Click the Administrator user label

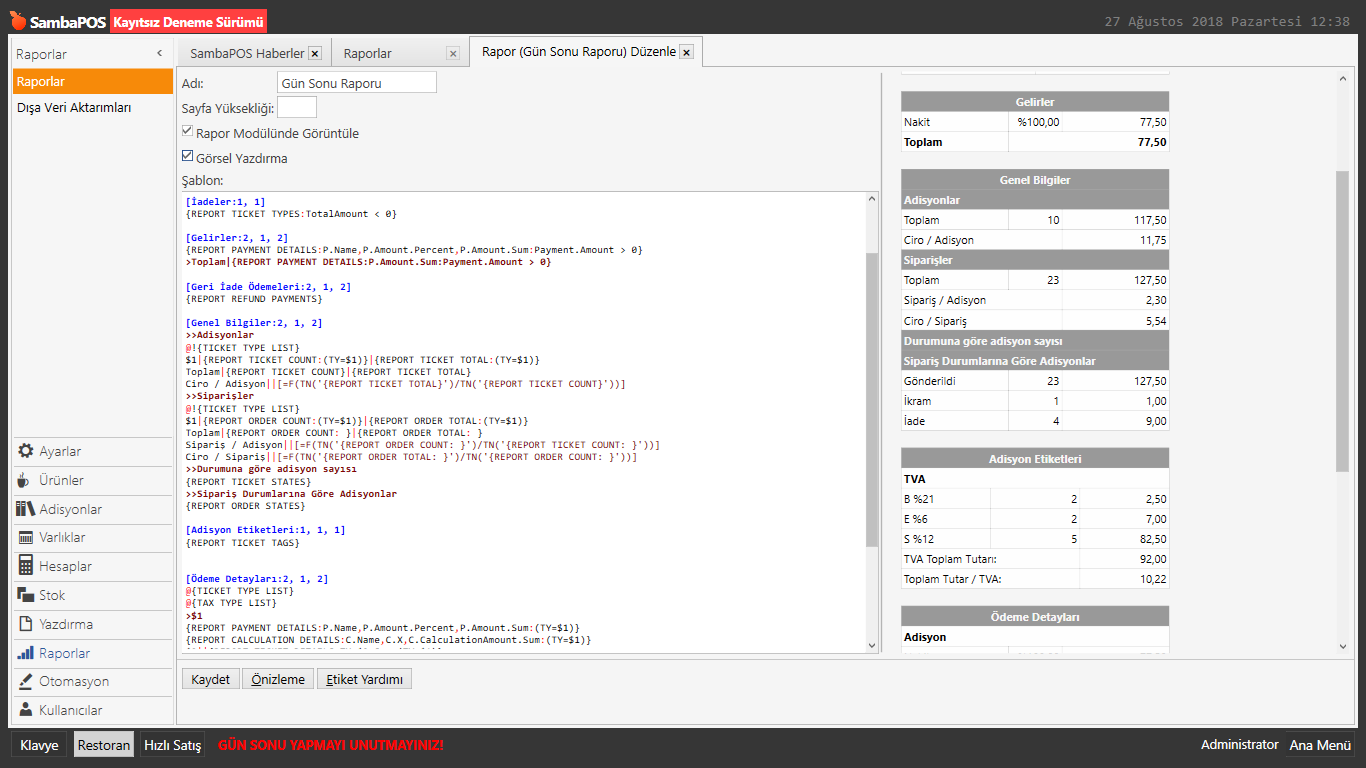tap(1239, 745)
